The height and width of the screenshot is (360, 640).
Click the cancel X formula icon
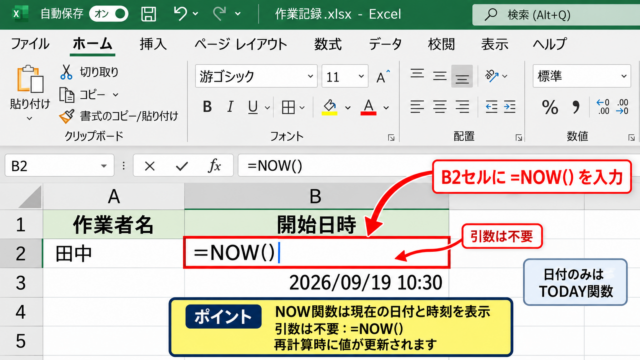149,166
